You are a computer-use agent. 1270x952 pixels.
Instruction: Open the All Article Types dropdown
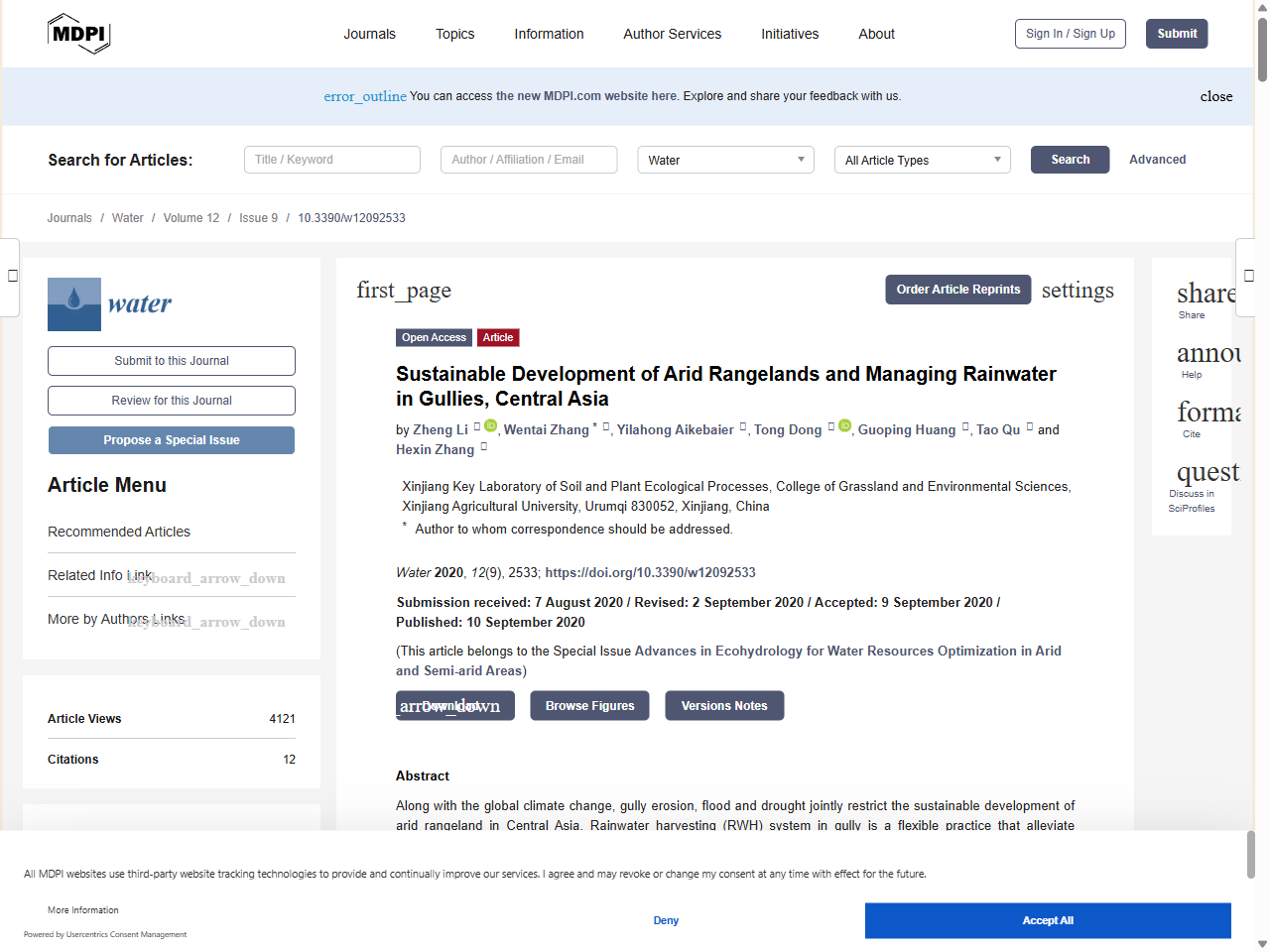coord(922,160)
